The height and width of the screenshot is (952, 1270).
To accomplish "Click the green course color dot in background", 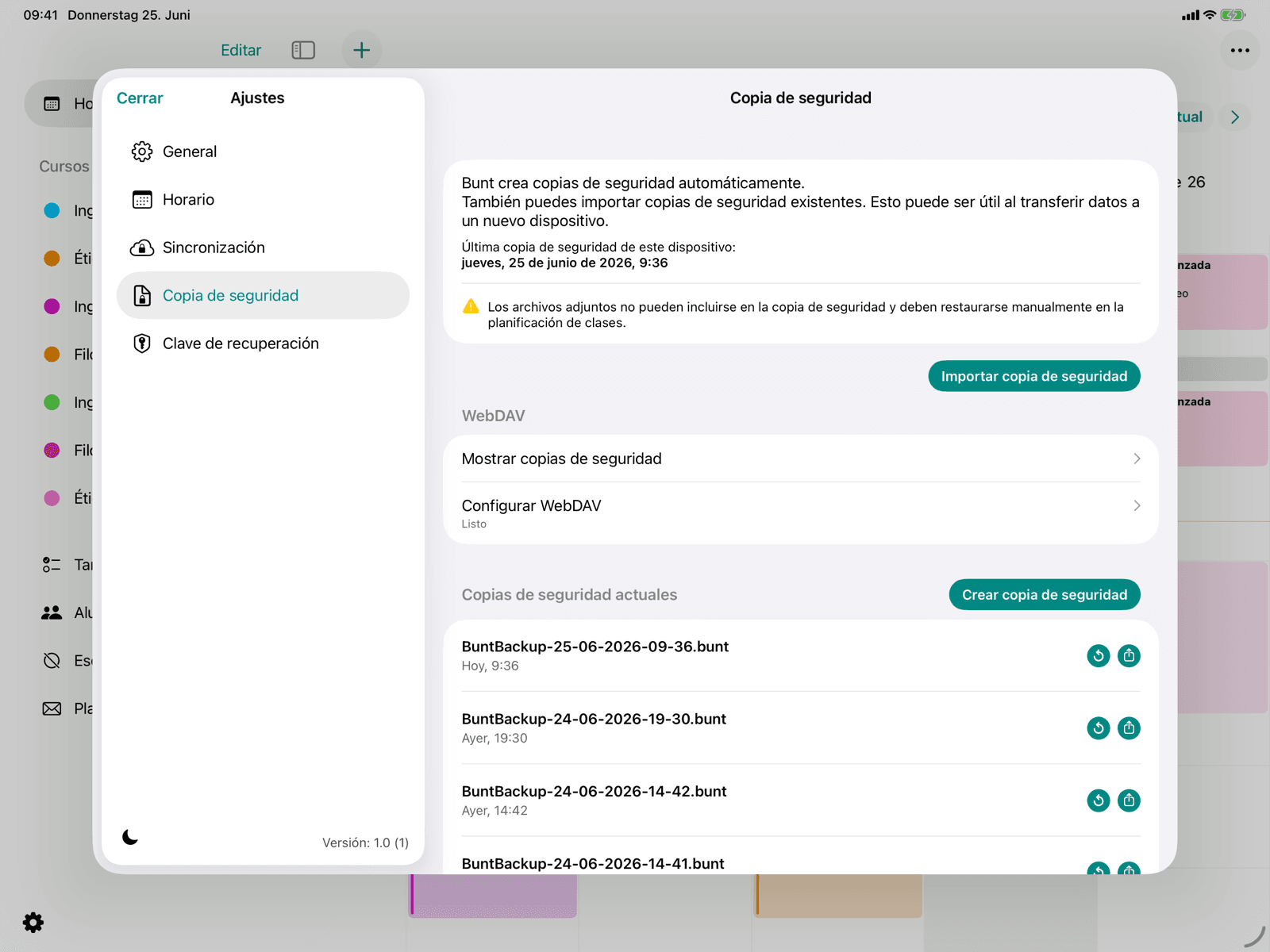I will pyautogui.click(x=52, y=402).
